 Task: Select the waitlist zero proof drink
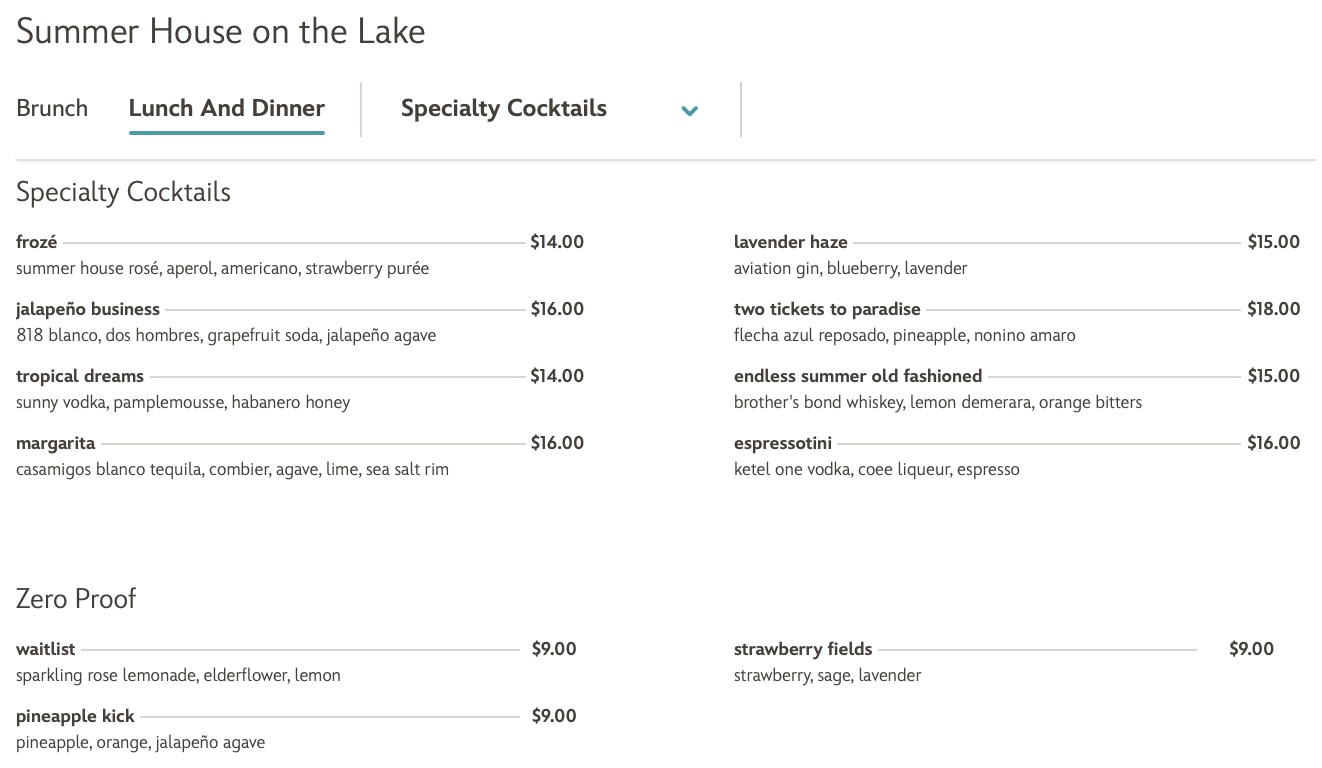coord(45,648)
